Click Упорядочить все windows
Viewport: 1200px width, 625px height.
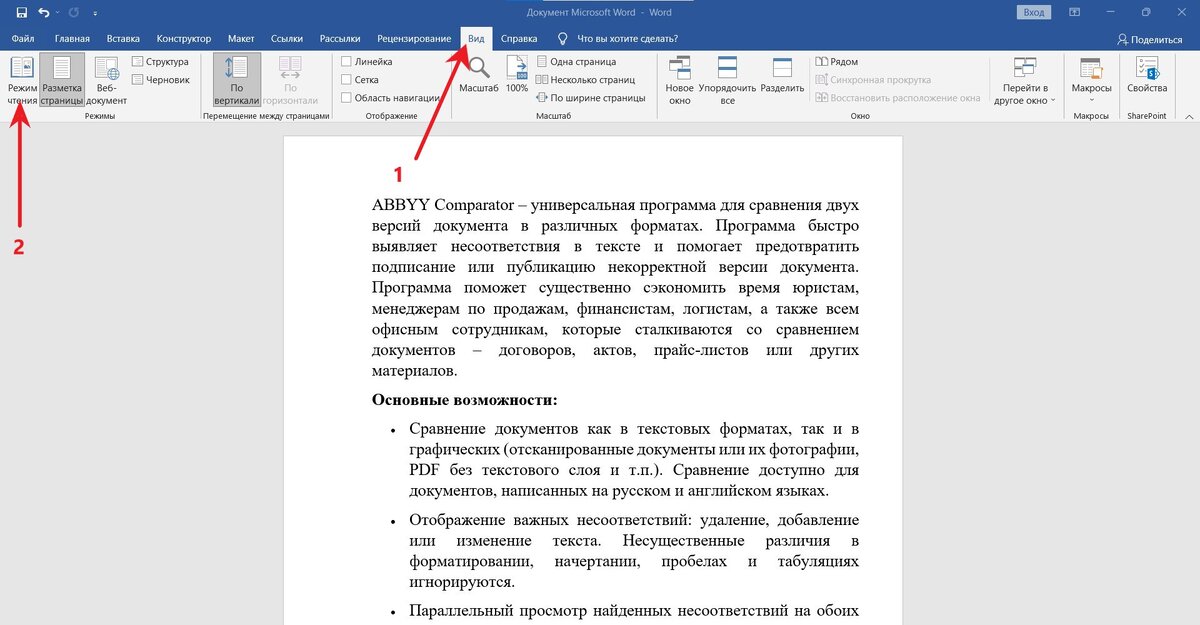728,82
